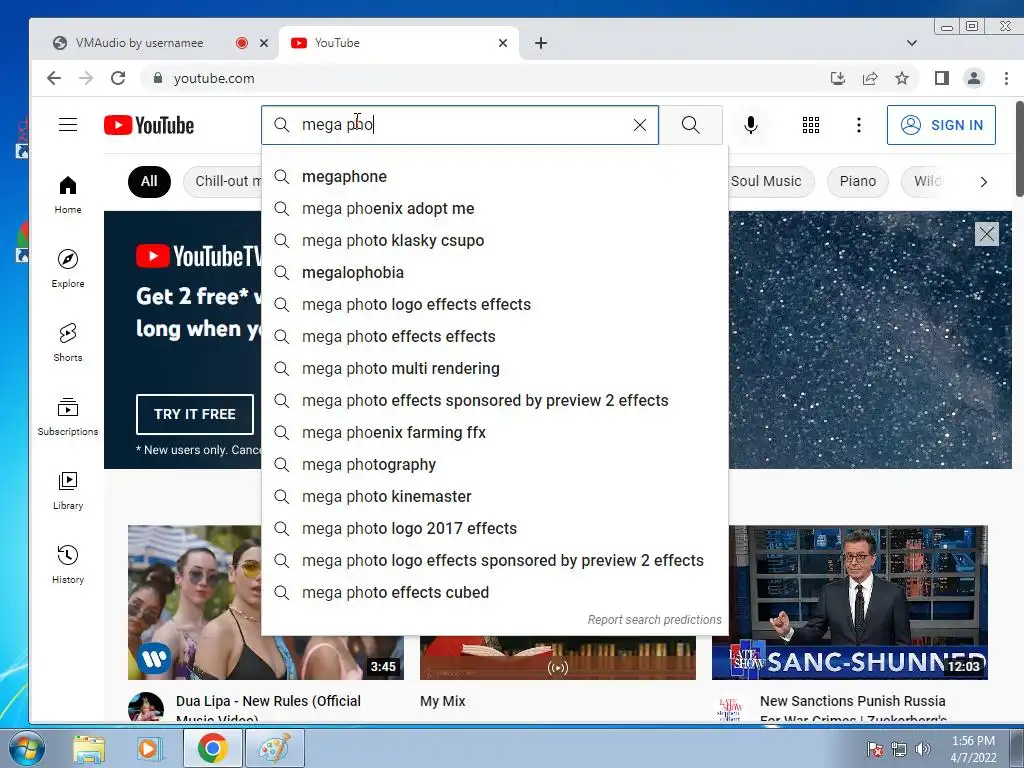Click the install app icon in address bar
This screenshot has height=768, width=1024.
point(838,78)
